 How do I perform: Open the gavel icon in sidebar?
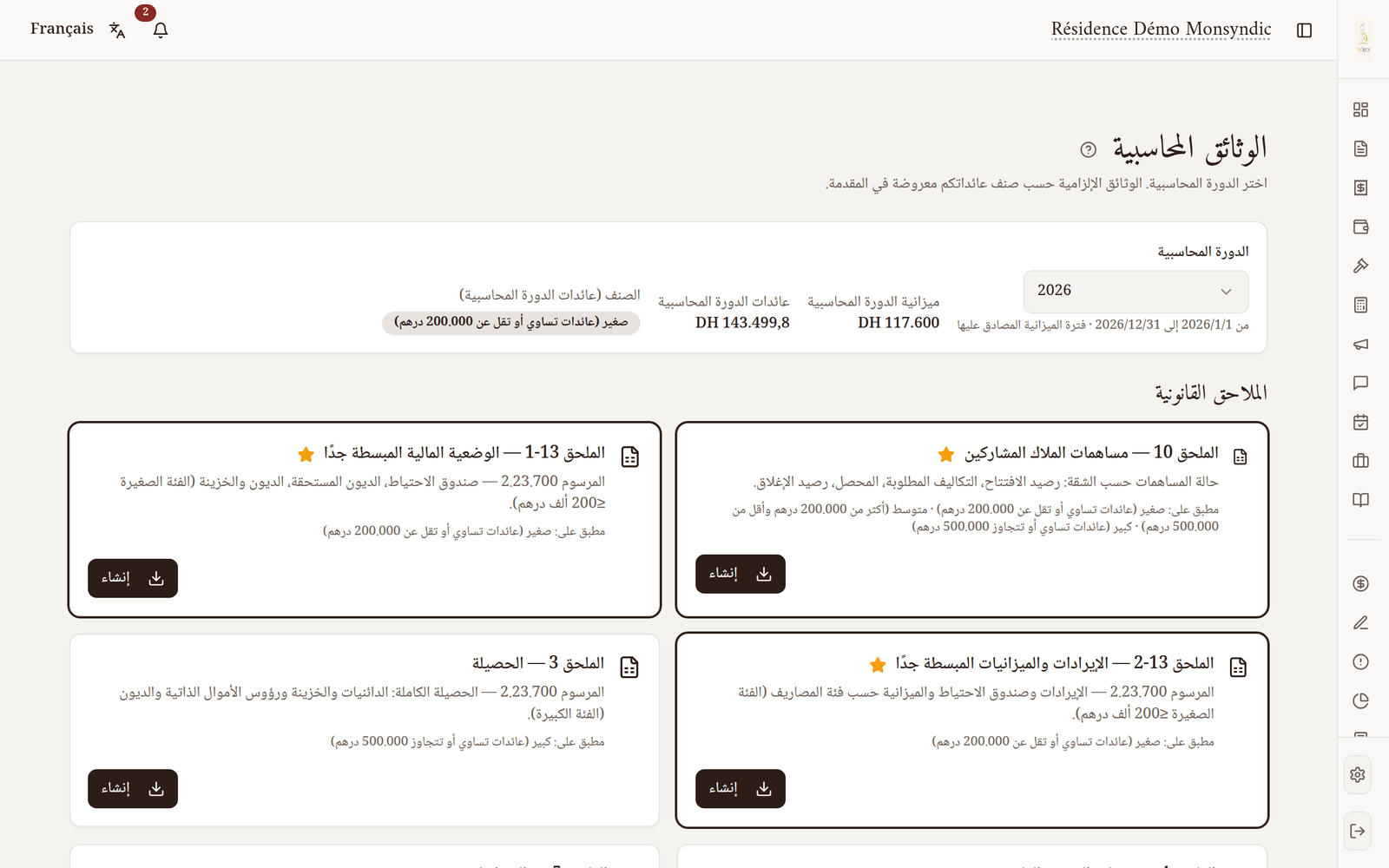pyautogui.click(x=1360, y=266)
